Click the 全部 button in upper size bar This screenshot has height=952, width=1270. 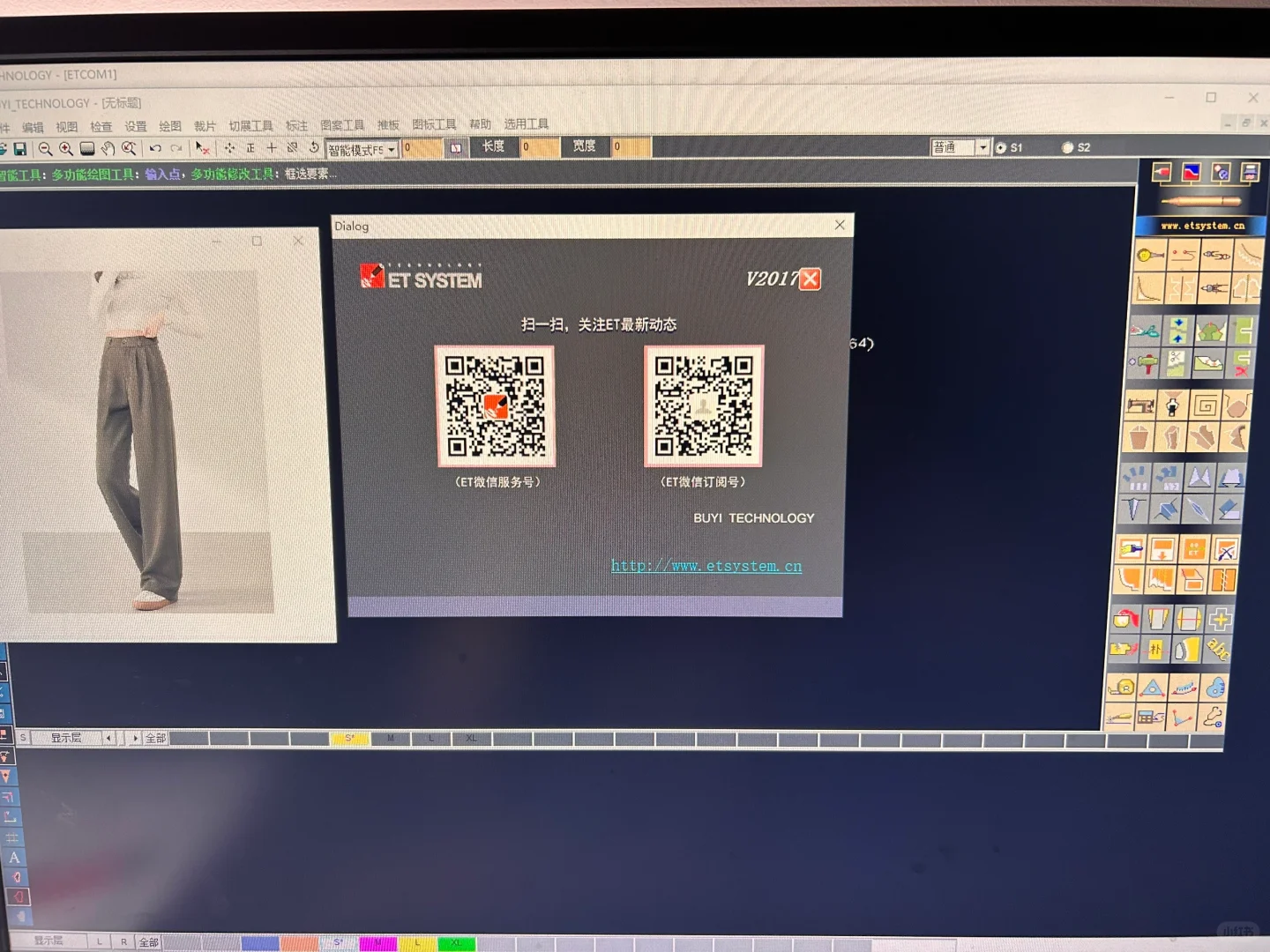[x=155, y=738]
